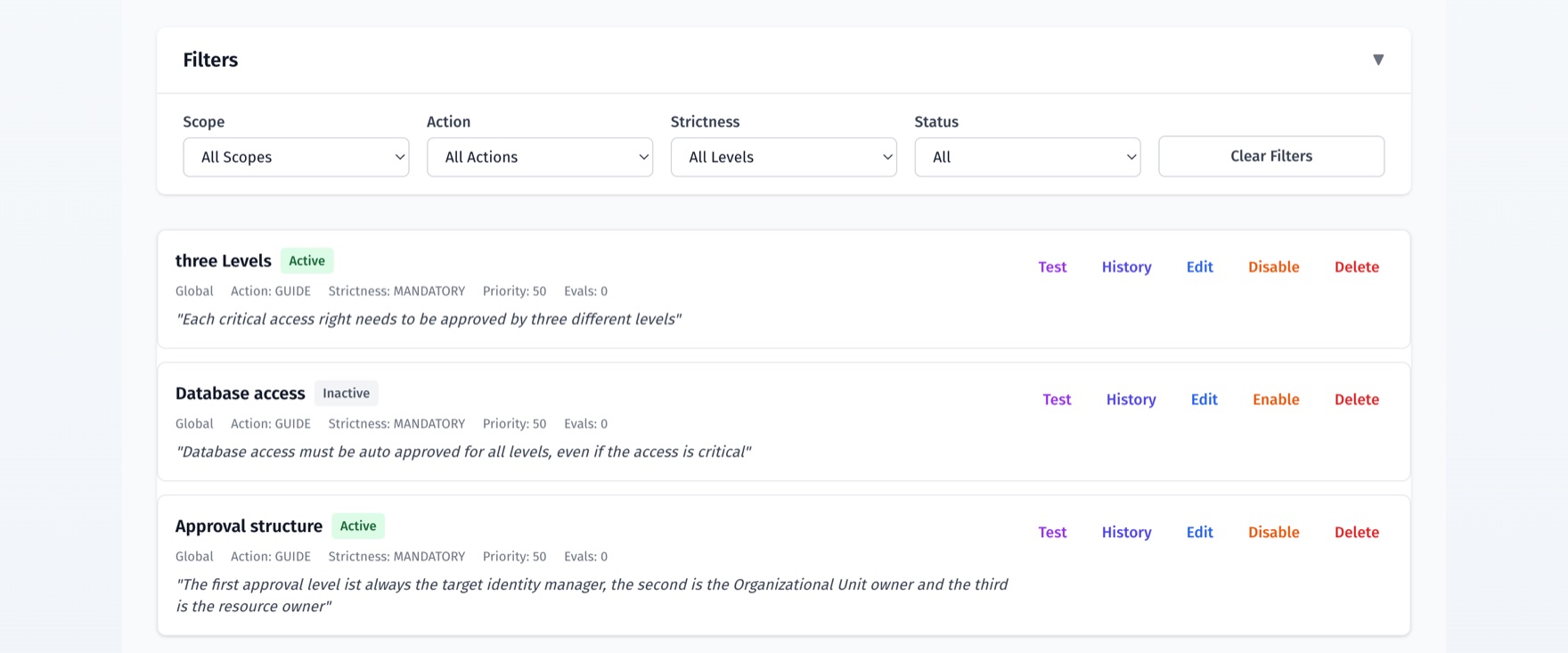Viewport: 1568px width, 653px height.
Task: Edit the Database access rule
Action: coord(1205,399)
